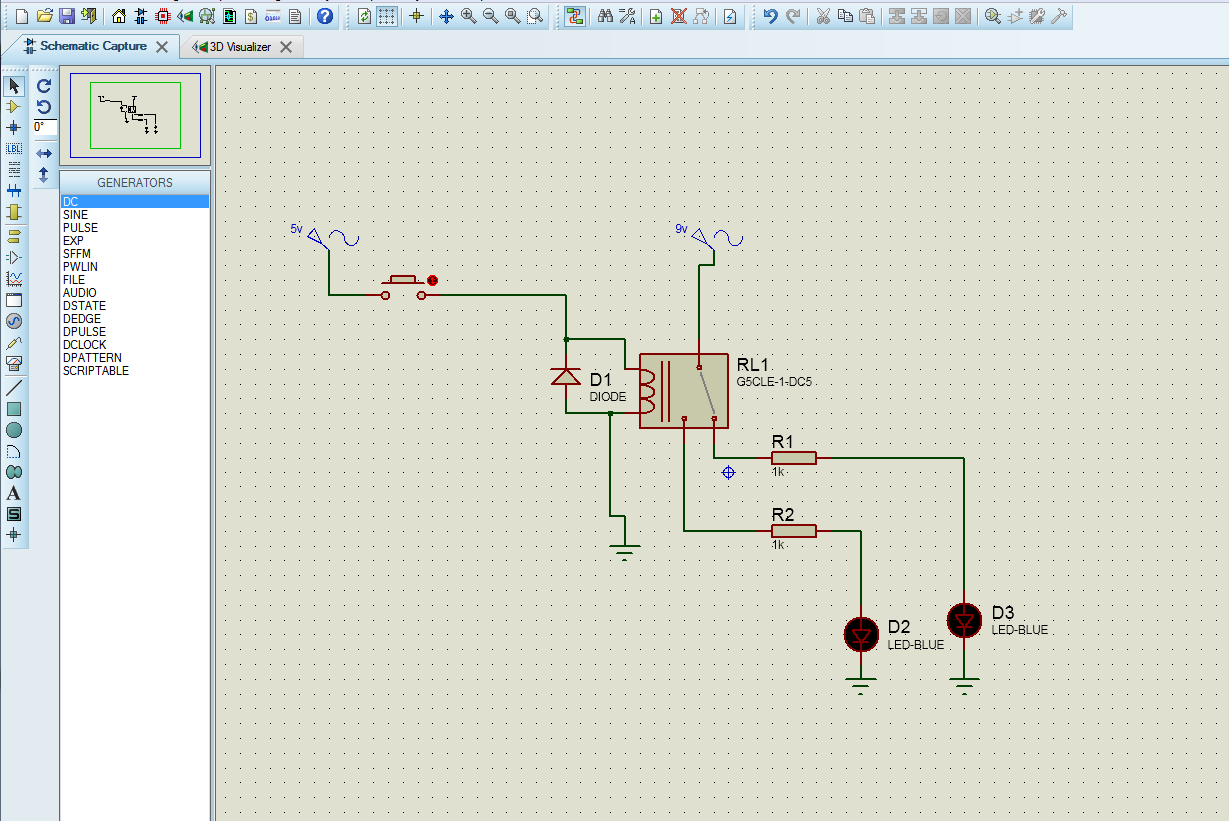Select the DCLOCK generator
The image size is (1229, 821).
135,345
